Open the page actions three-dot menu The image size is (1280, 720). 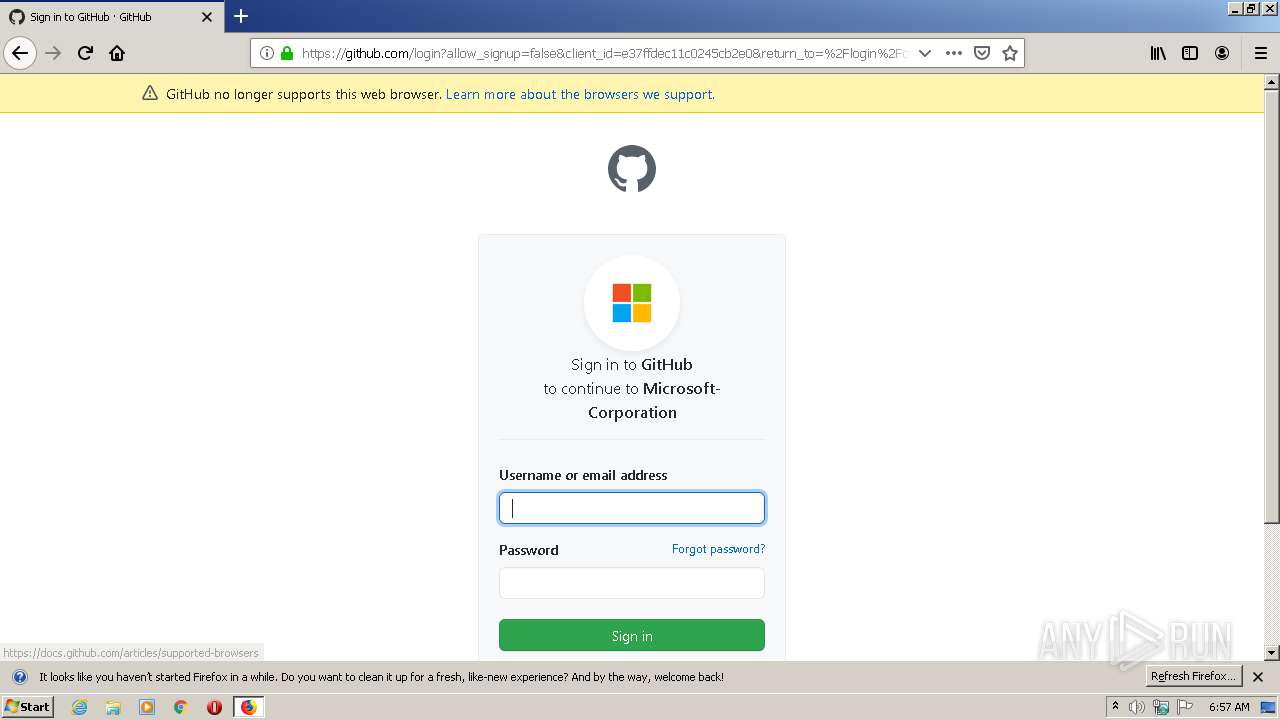pyautogui.click(x=954, y=53)
